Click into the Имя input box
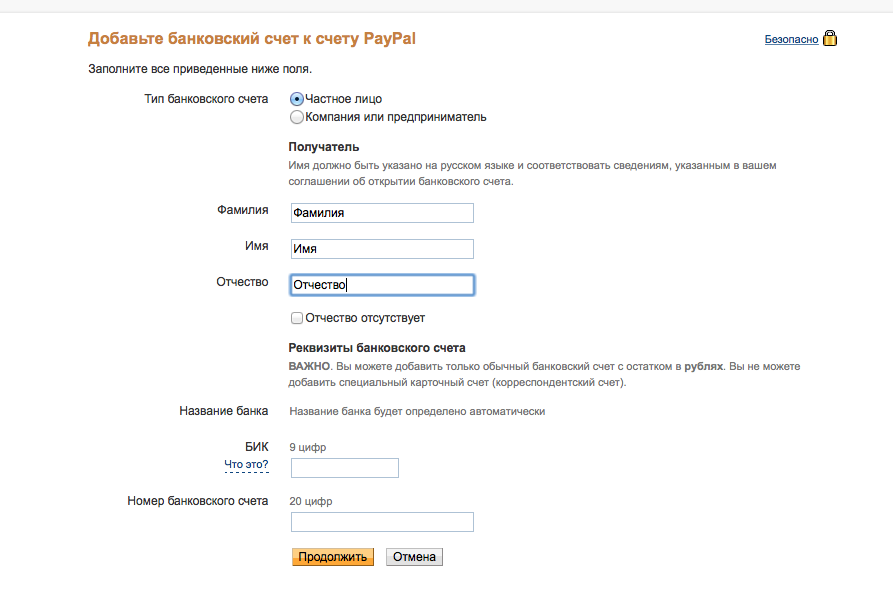Screen dimensions: 893x592 (381, 249)
